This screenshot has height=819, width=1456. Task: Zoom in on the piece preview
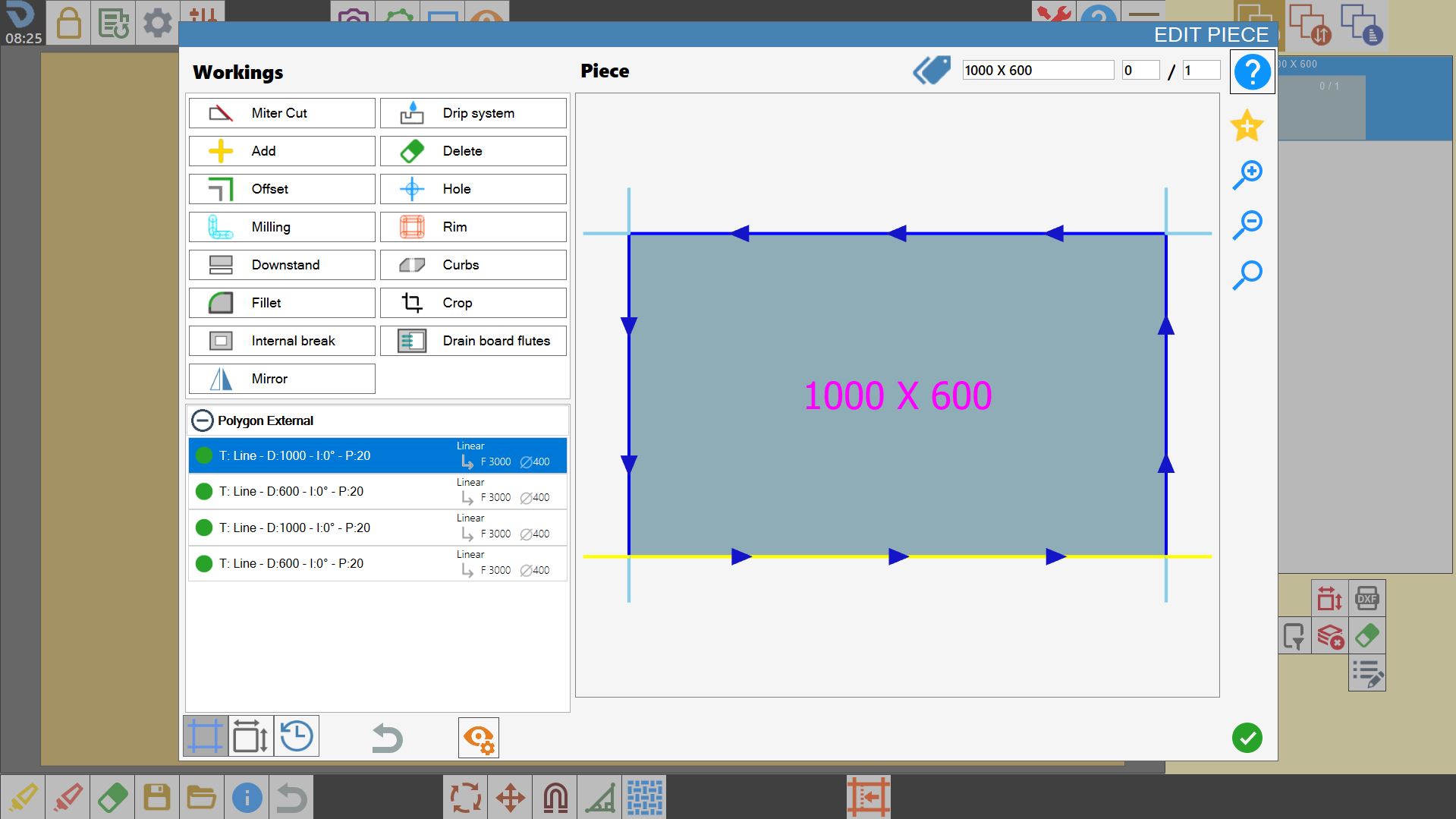[x=1247, y=175]
